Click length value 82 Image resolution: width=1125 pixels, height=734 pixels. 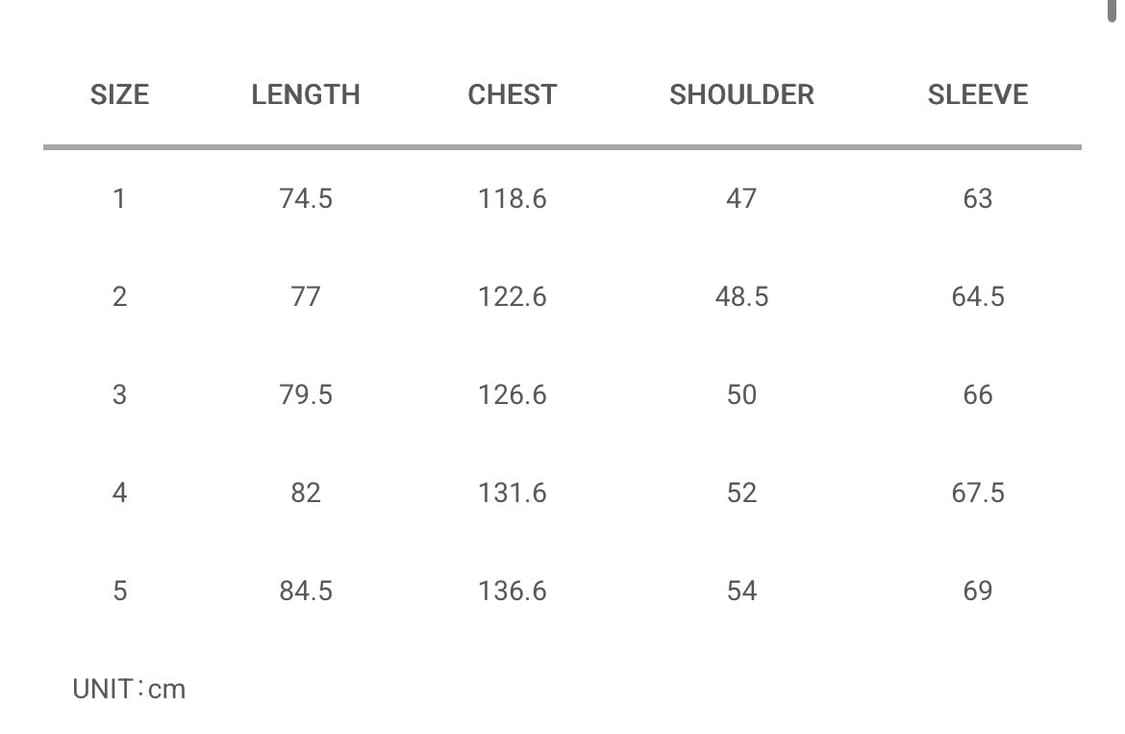[305, 493]
